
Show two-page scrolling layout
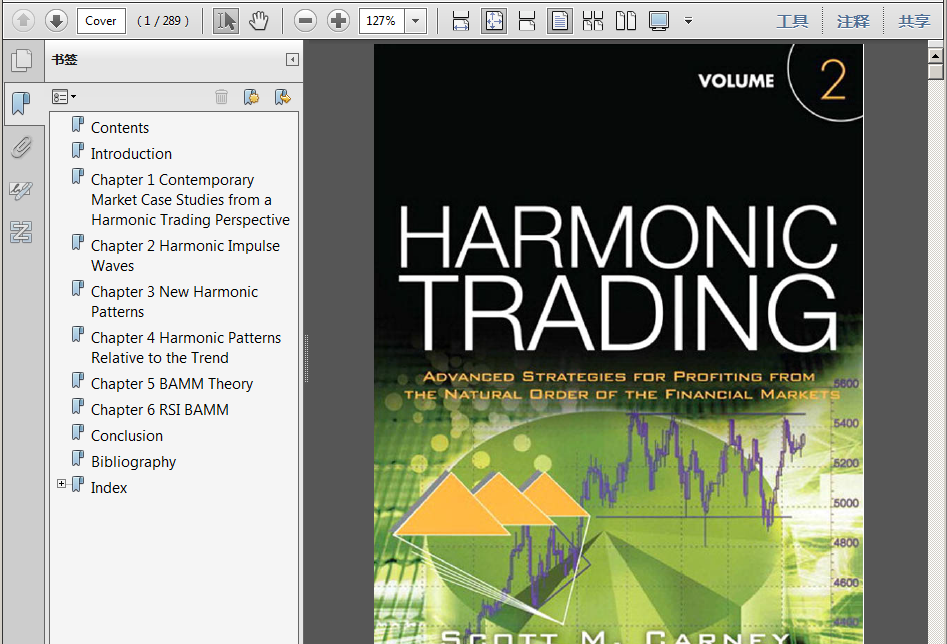click(x=592, y=21)
